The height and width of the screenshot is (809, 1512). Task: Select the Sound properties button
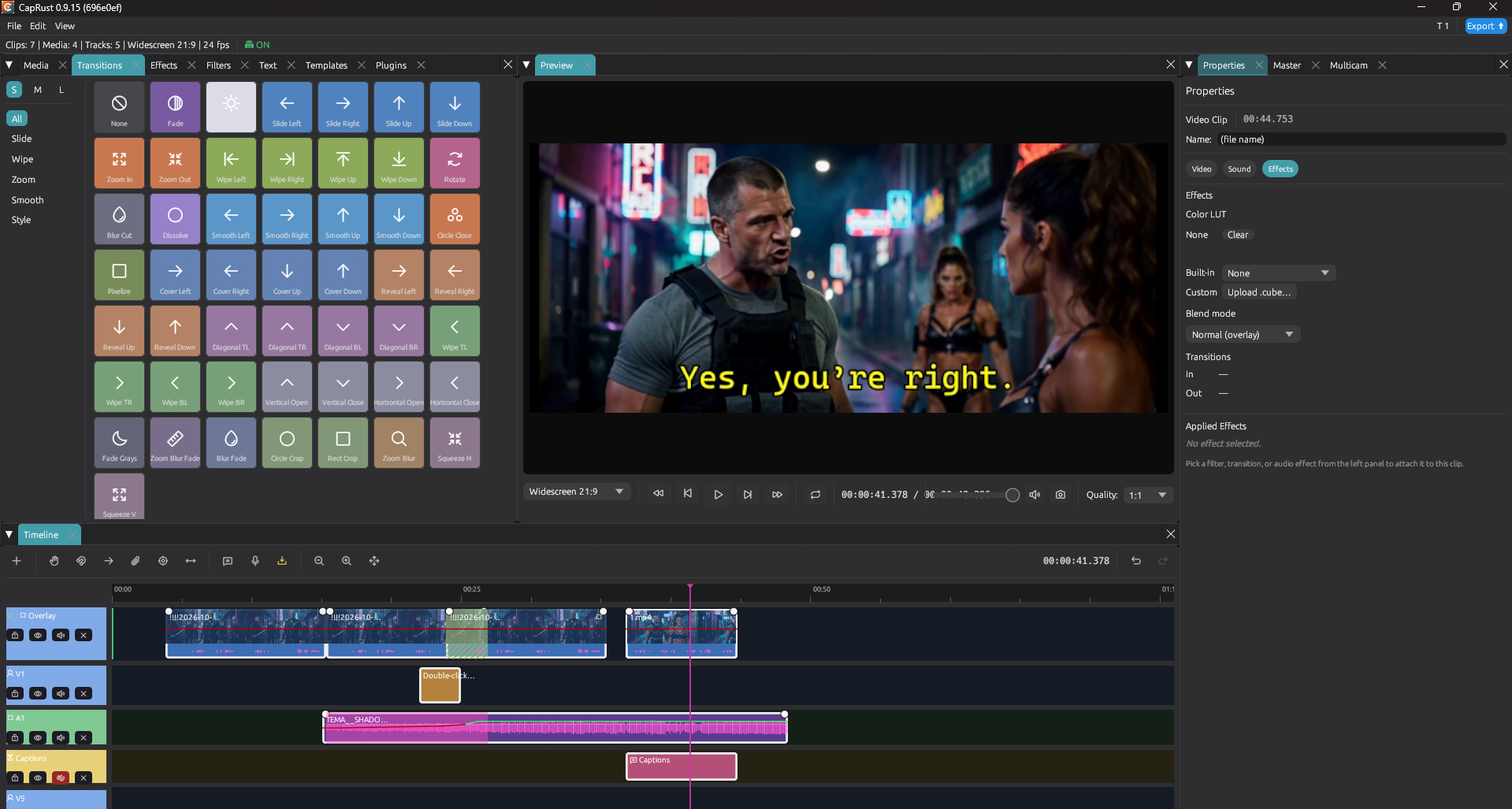pyautogui.click(x=1239, y=169)
